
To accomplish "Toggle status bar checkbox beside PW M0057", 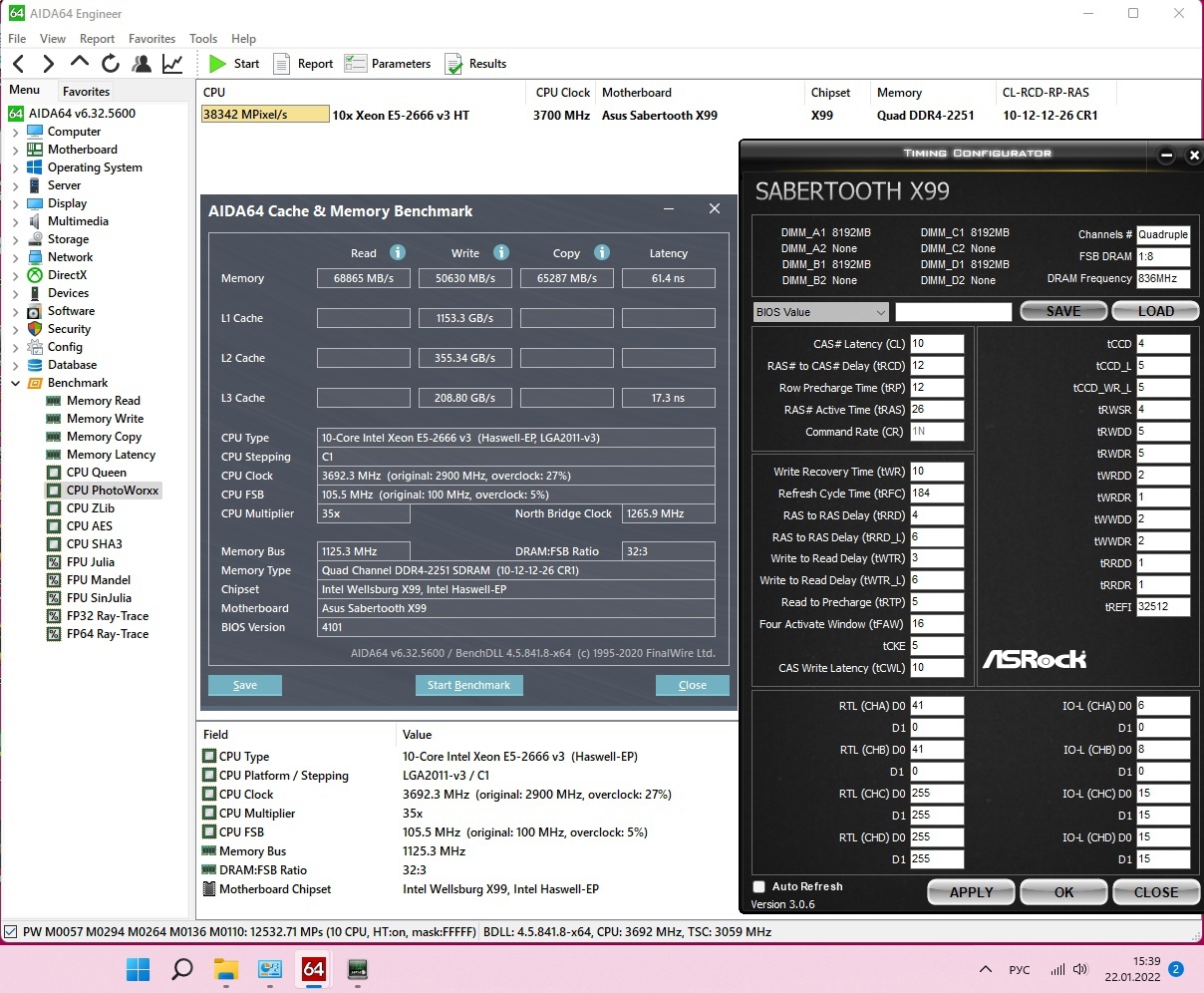I will coord(11,932).
